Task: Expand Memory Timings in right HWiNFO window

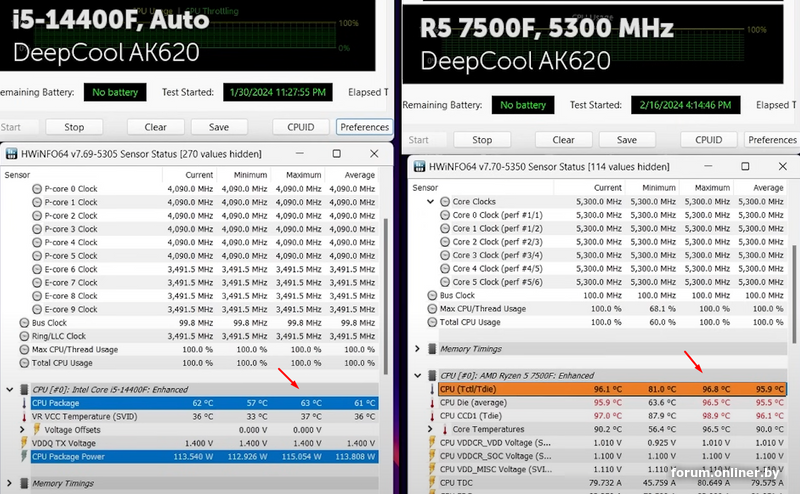Action: 417,349
